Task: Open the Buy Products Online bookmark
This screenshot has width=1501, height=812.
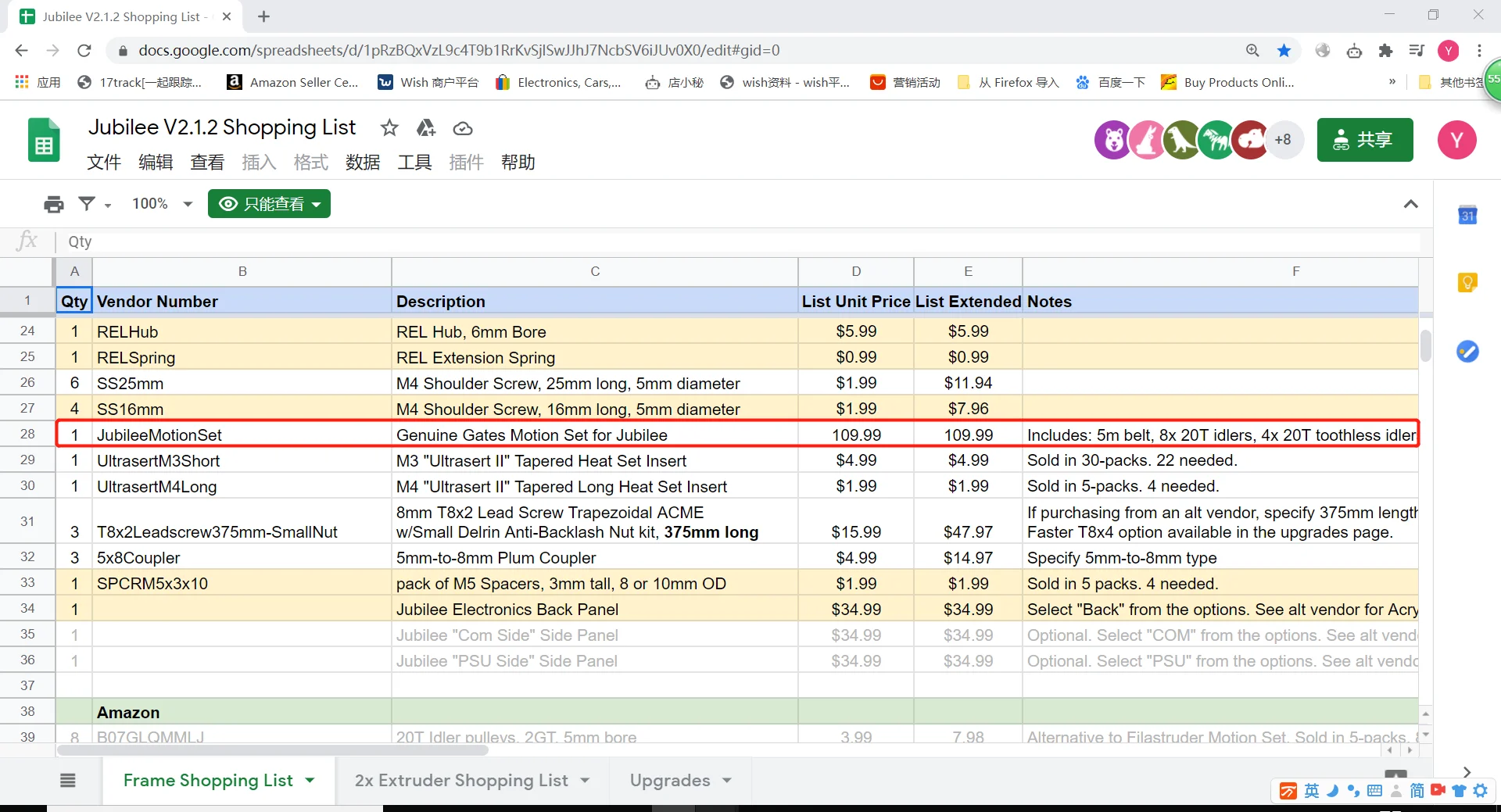Action: click(x=1228, y=82)
